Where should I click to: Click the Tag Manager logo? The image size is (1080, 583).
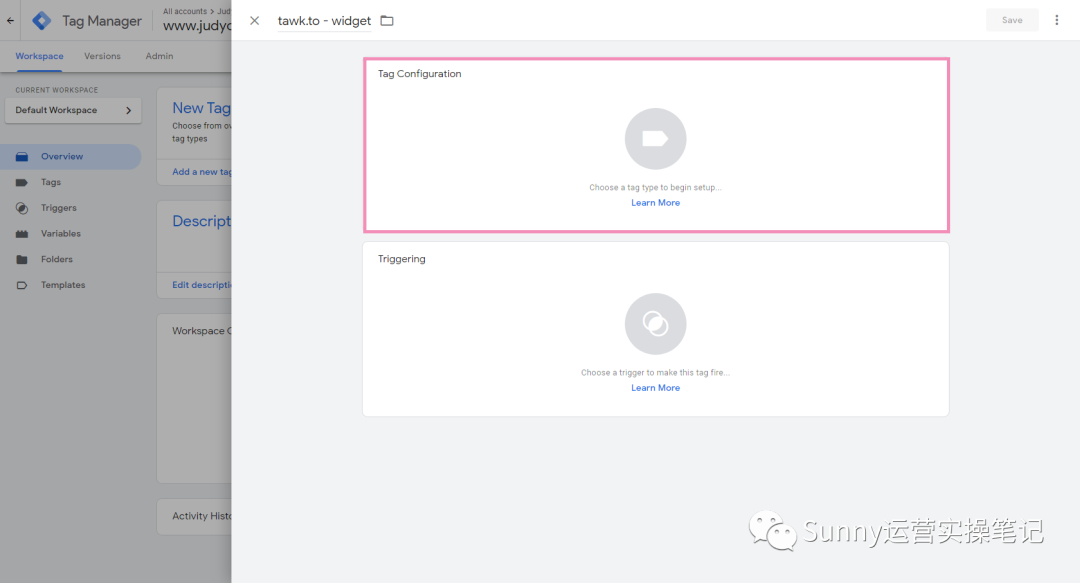(x=41, y=21)
